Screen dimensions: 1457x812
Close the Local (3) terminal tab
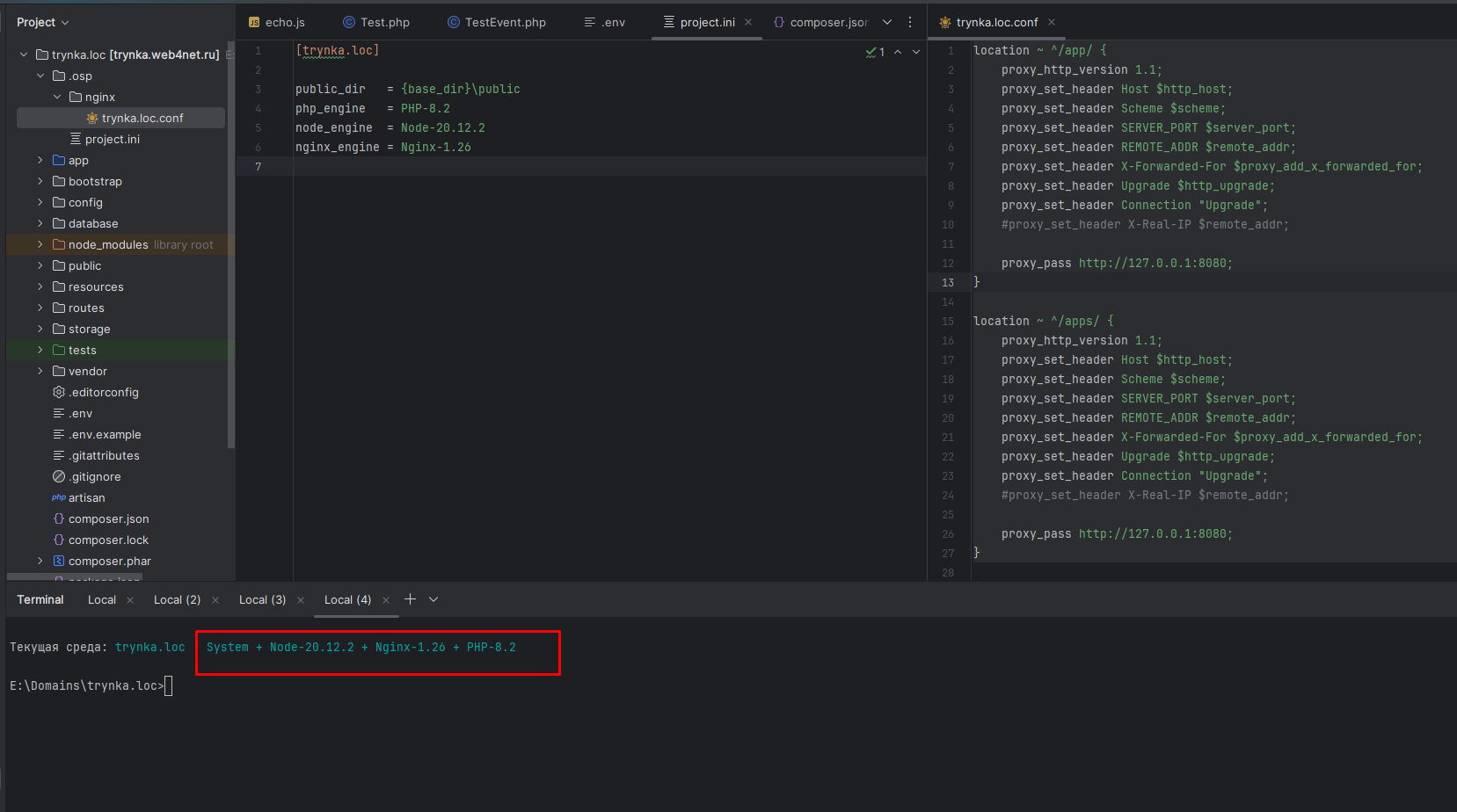click(x=301, y=600)
